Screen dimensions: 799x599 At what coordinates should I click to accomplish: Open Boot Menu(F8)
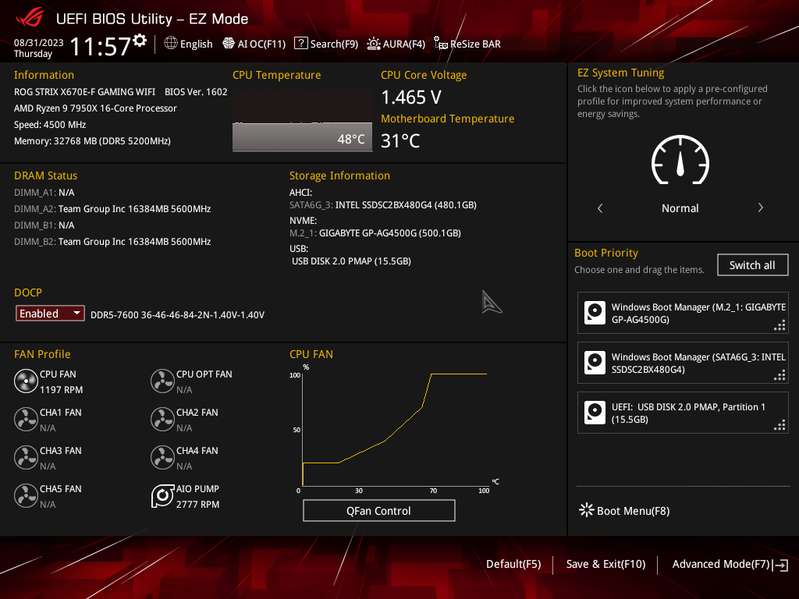click(x=625, y=510)
